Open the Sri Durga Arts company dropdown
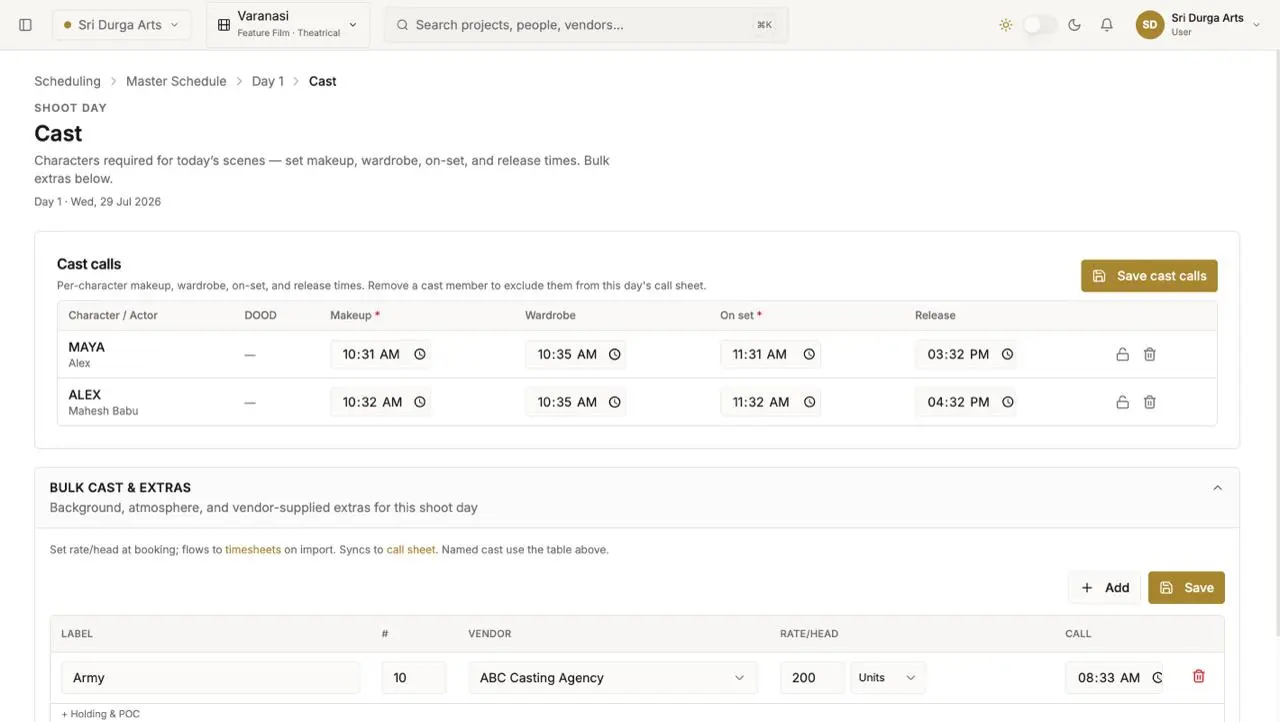1280x722 pixels. 121,25
